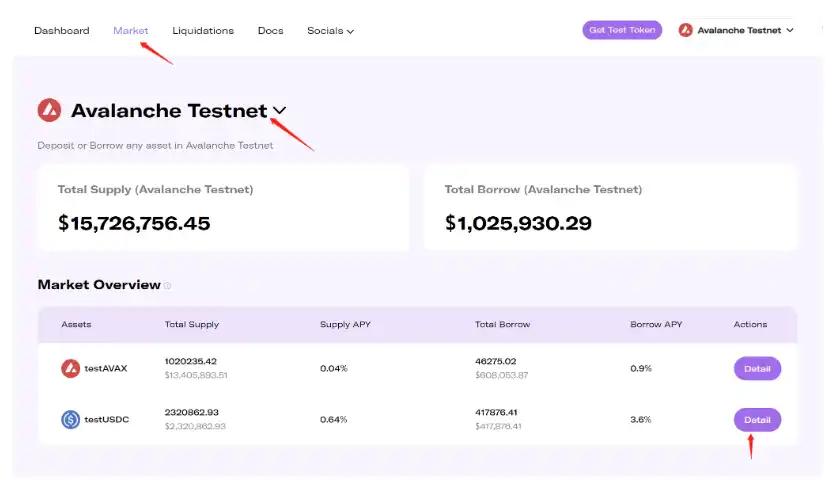This screenshot has width=826, height=492.
Task: Click the testAVAX token icon
Action: (71, 368)
